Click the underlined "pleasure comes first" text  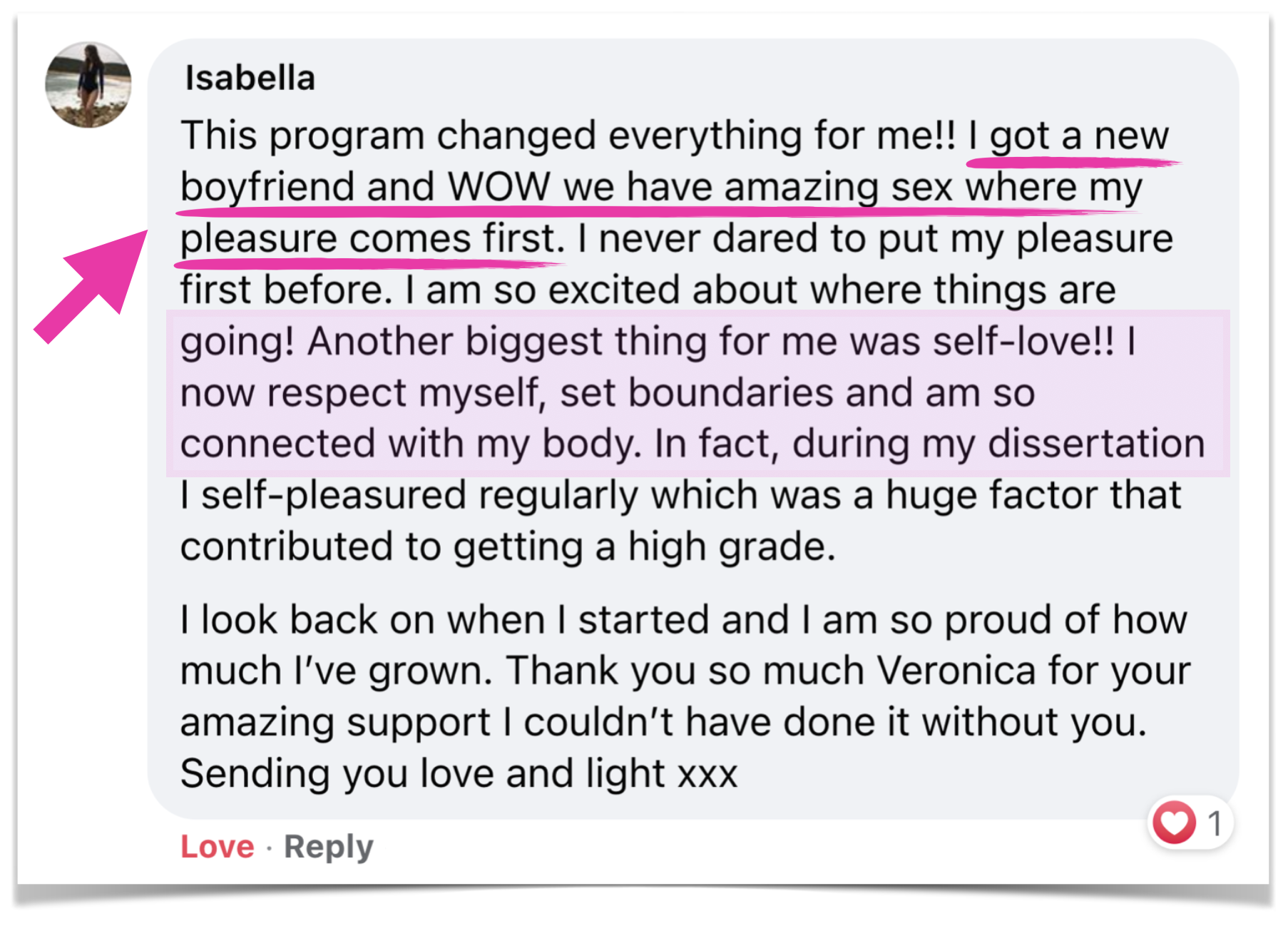(x=371, y=238)
